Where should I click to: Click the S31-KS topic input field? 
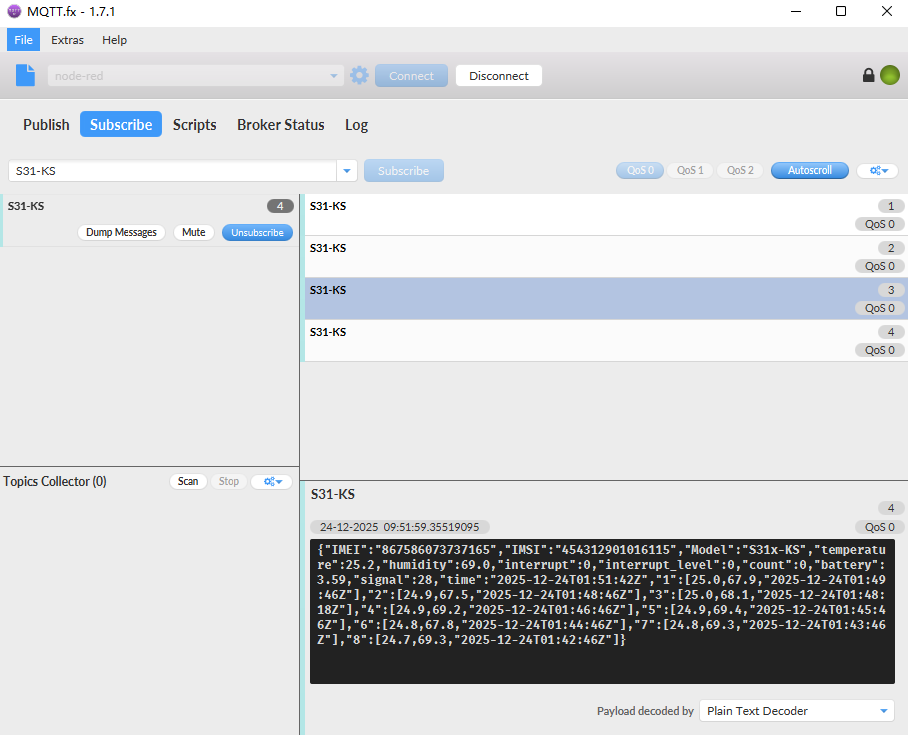click(x=173, y=171)
